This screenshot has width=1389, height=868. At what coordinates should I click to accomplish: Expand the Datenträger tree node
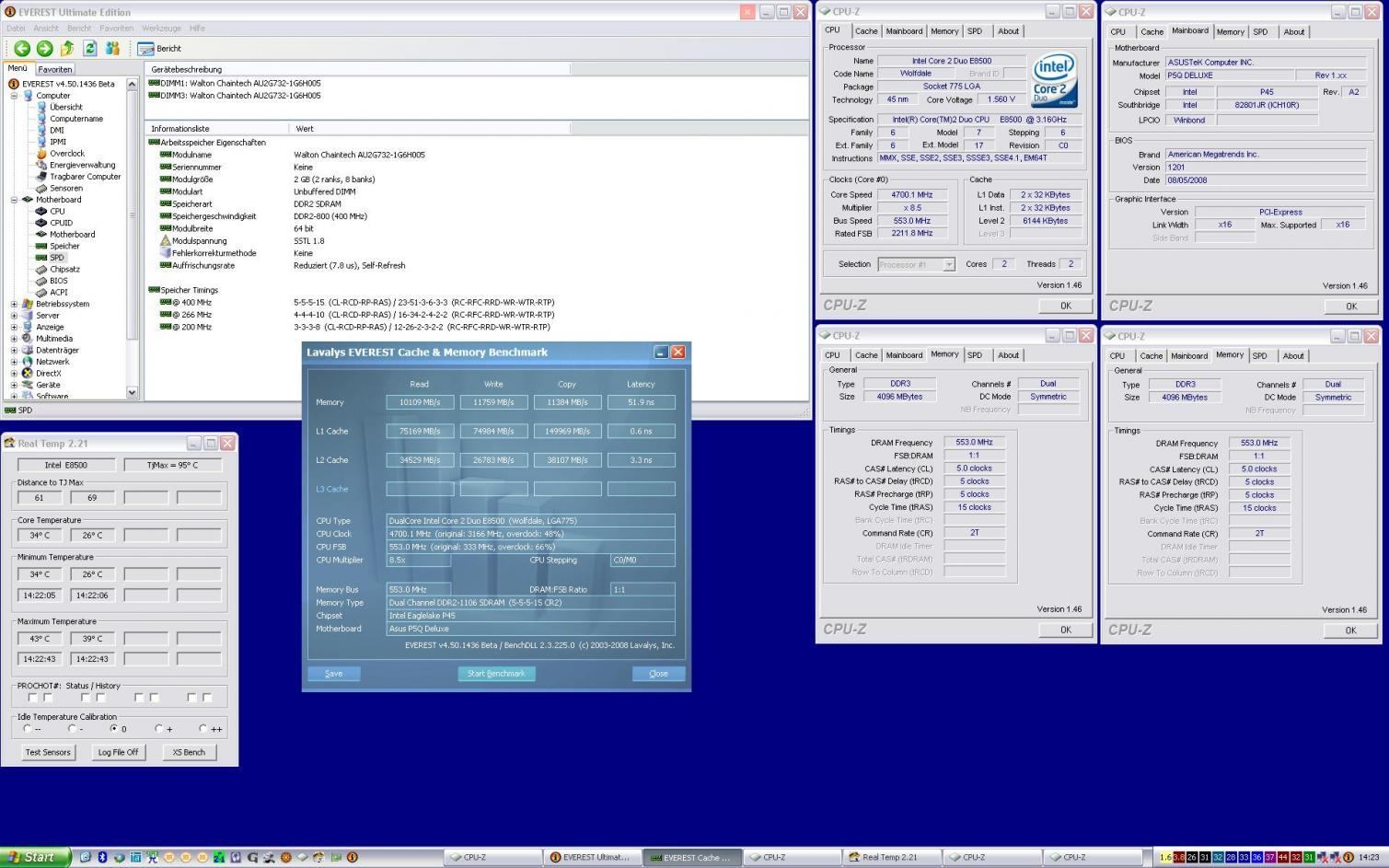coord(14,350)
